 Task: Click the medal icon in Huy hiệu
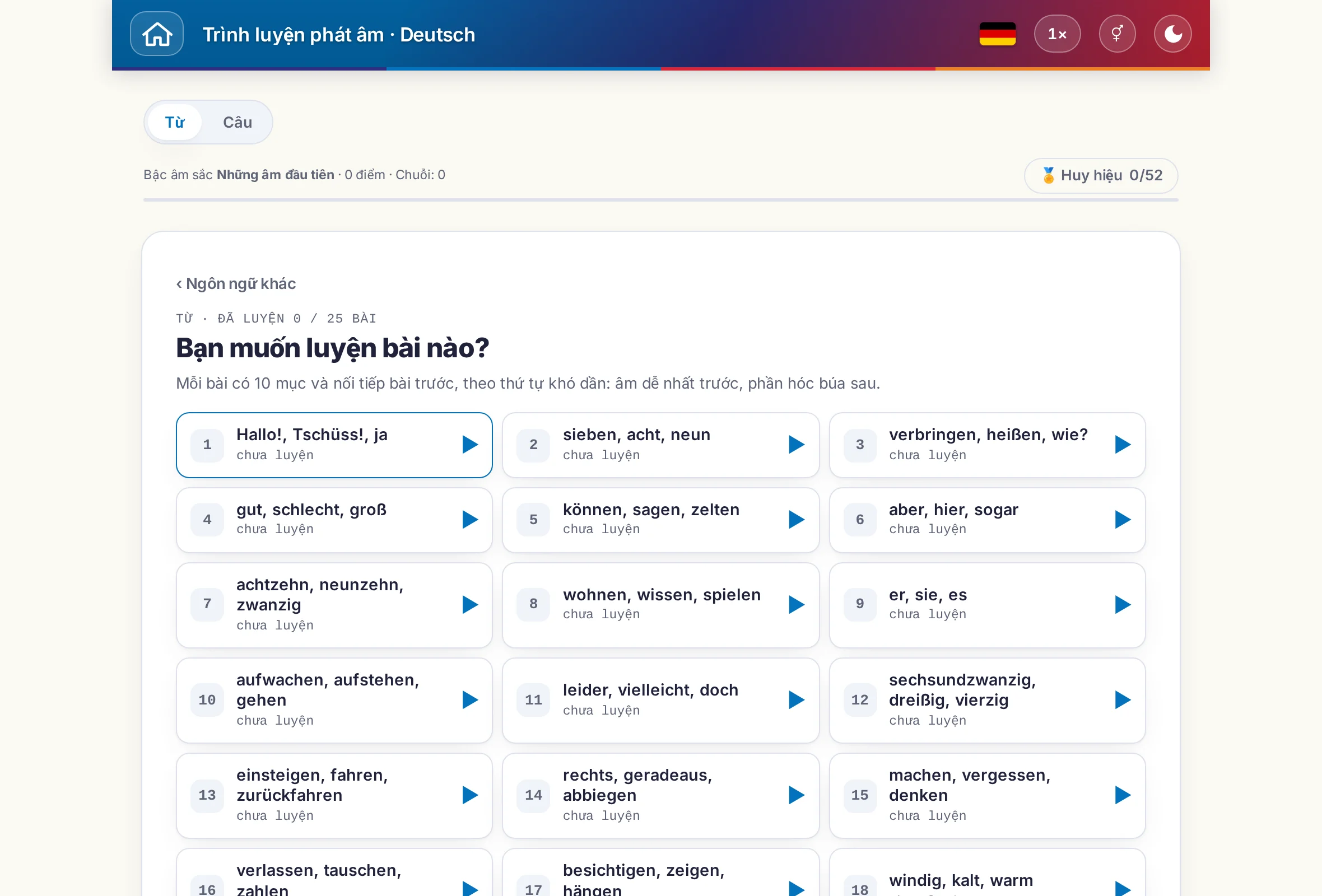pyautogui.click(x=1049, y=175)
